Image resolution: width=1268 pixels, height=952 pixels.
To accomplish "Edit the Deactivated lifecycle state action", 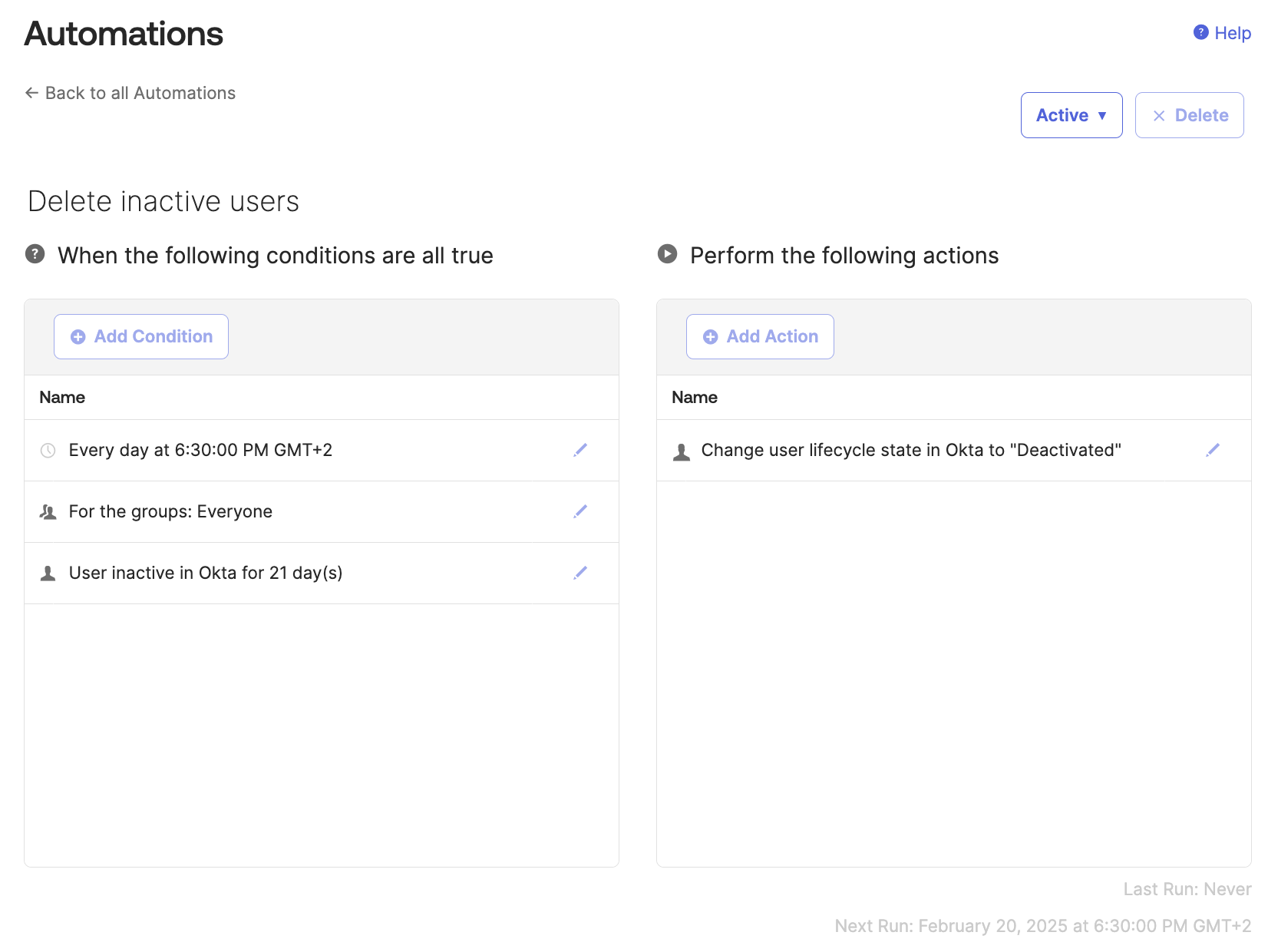I will (x=1213, y=450).
